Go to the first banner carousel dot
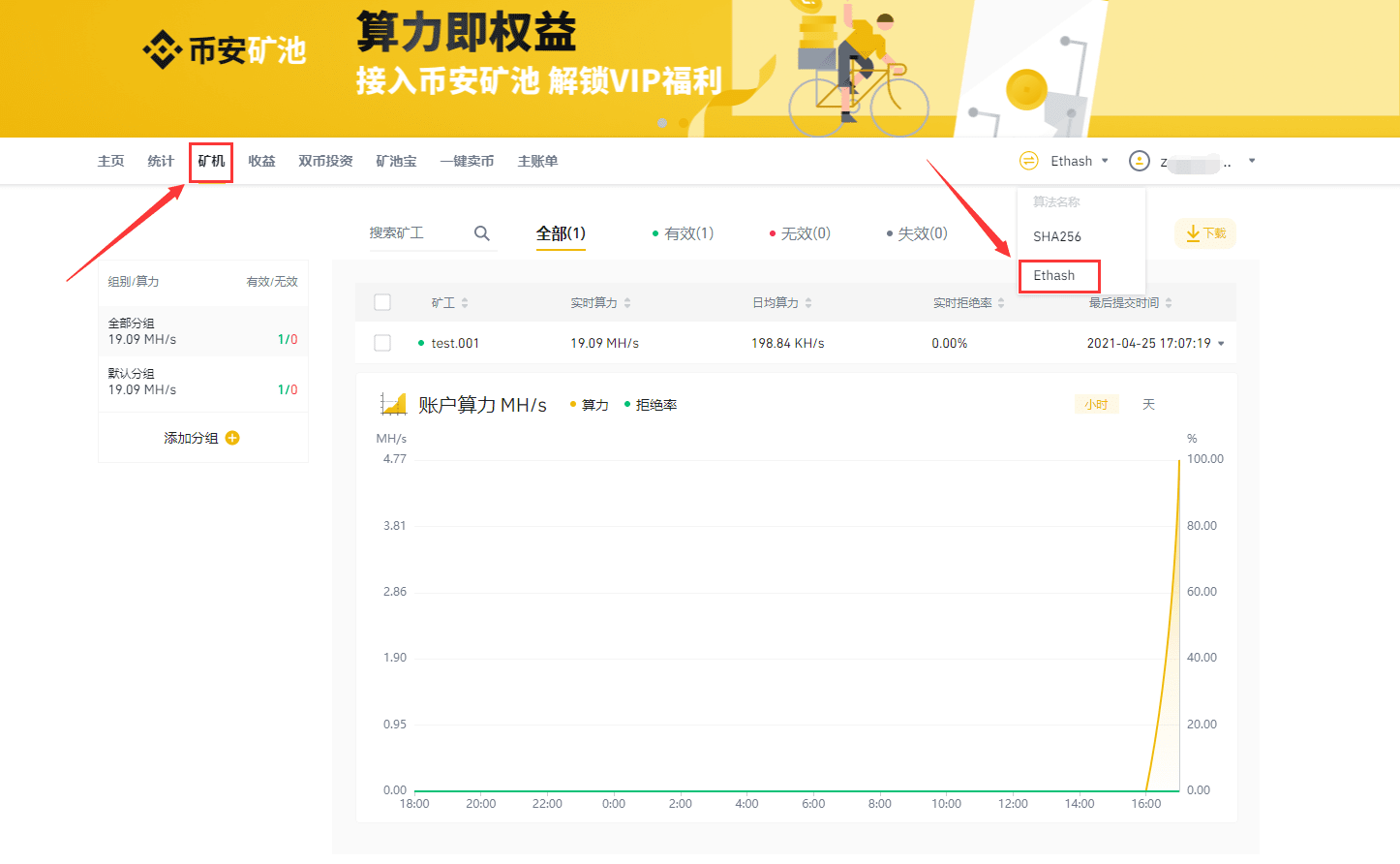 (662, 123)
